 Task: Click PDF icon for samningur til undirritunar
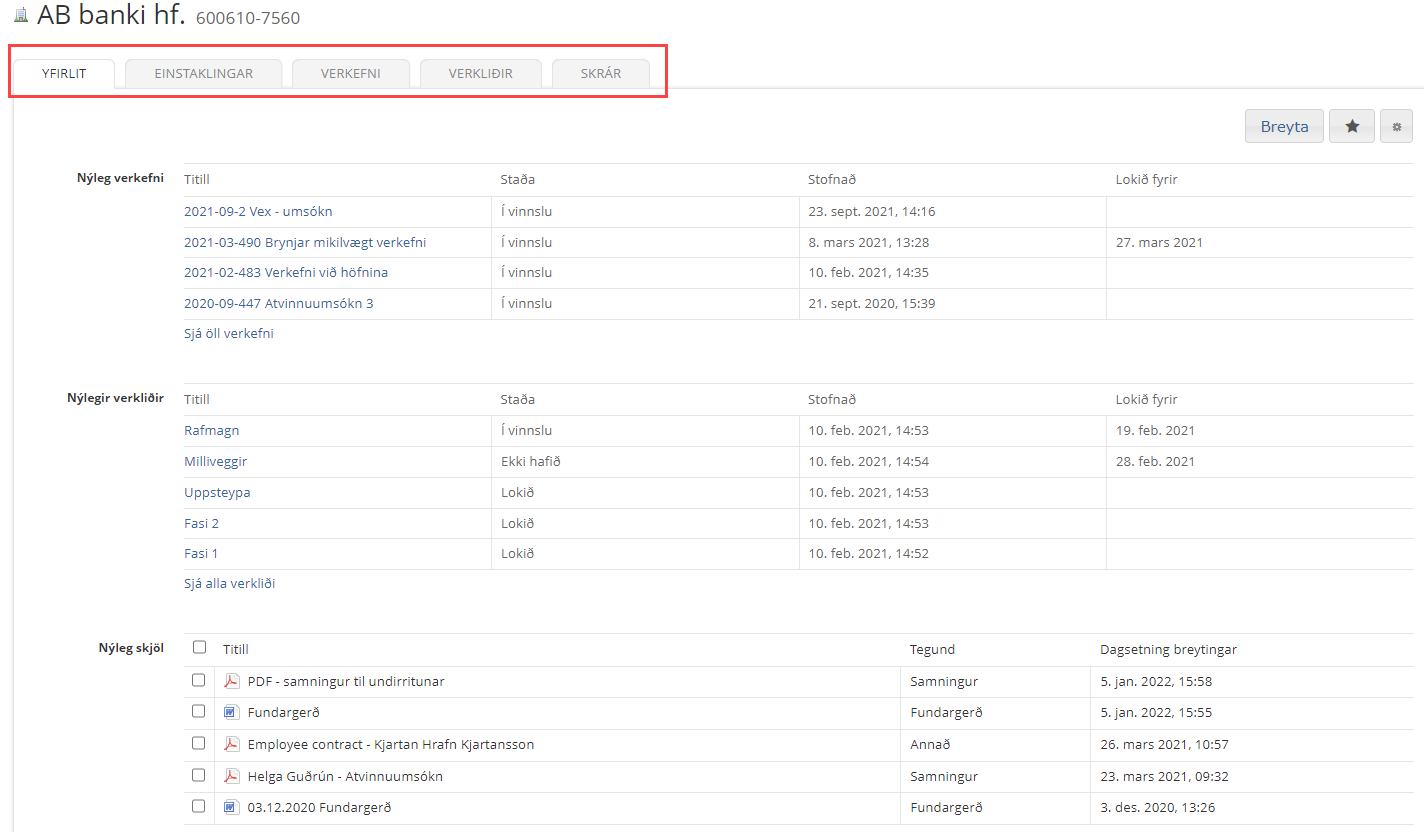tap(231, 681)
